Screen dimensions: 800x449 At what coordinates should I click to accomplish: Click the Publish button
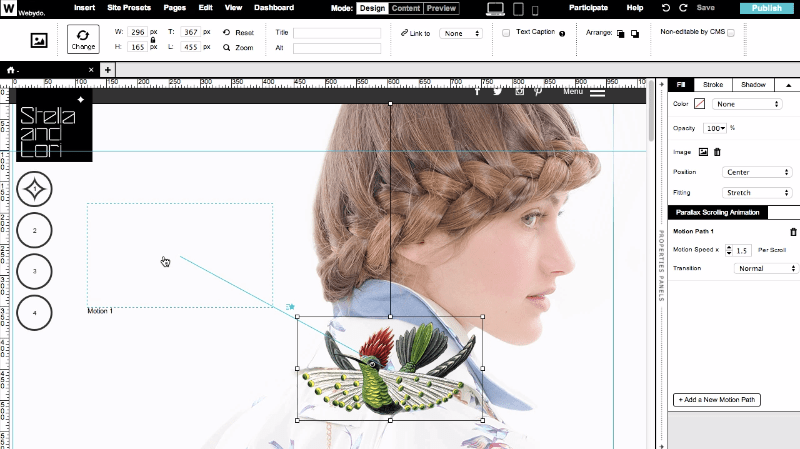[767, 8]
